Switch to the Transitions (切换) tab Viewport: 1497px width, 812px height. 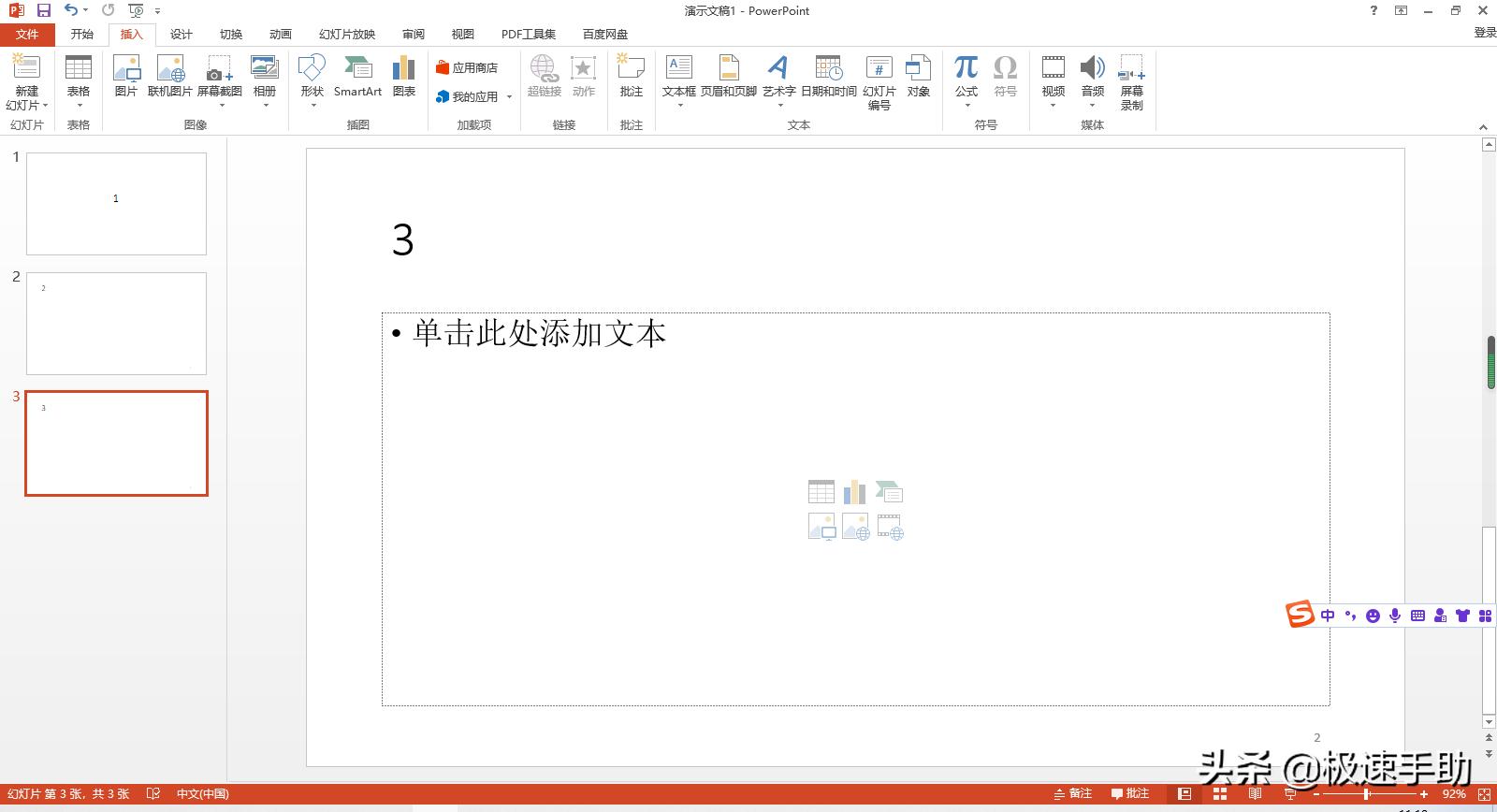(x=231, y=35)
